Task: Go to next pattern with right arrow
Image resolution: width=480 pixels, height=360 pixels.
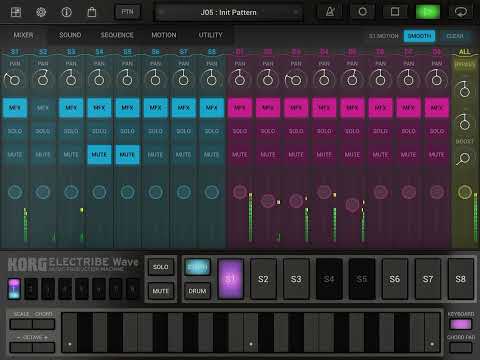Action: (x=296, y=12)
